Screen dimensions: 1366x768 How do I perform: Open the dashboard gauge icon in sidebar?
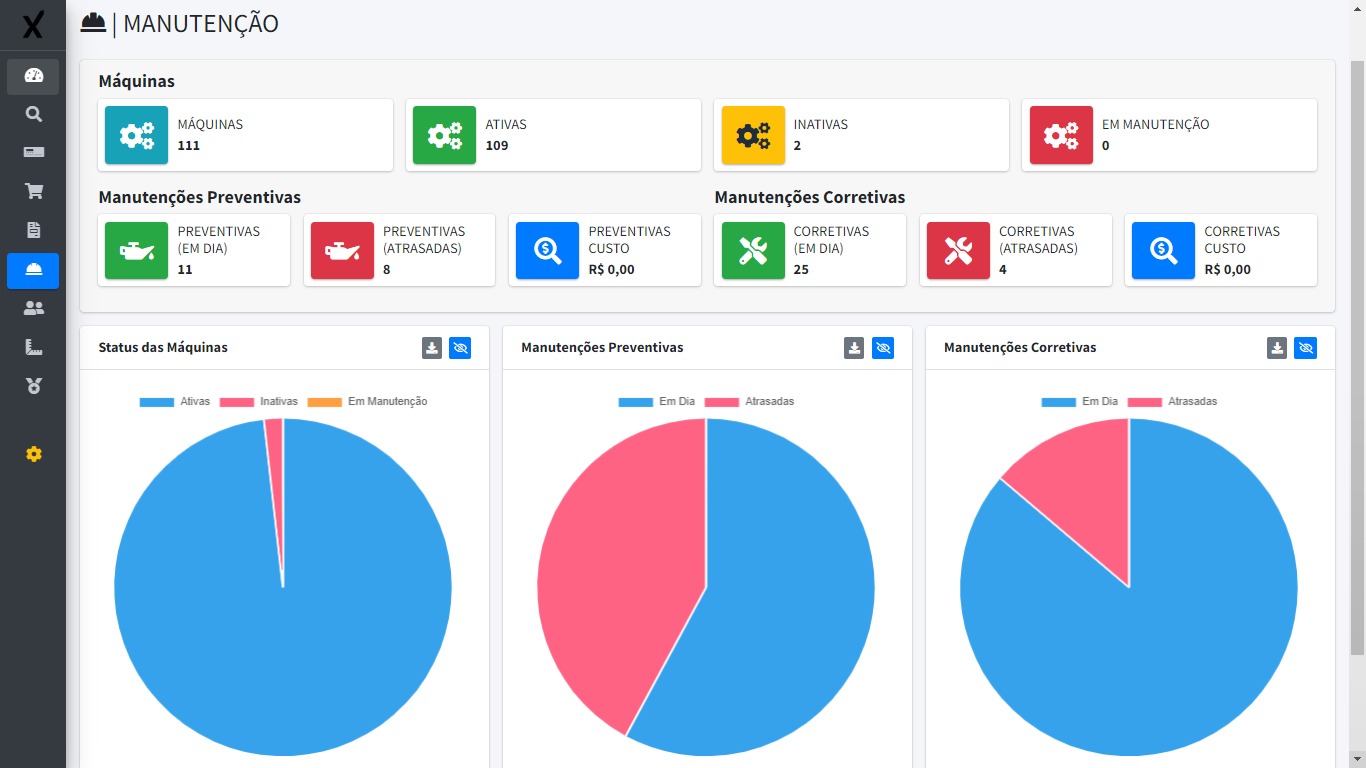point(33,76)
